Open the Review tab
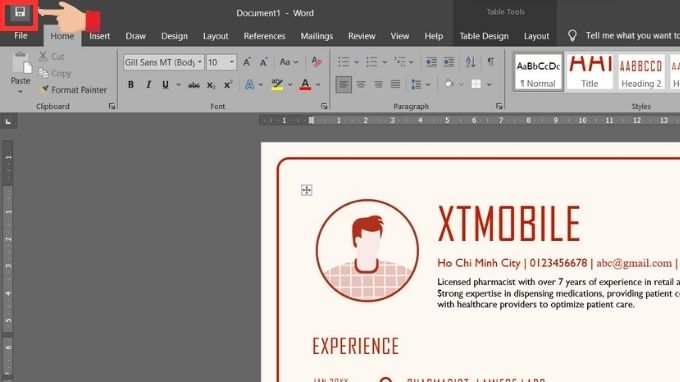Viewport: 680px width, 382px height. (x=362, y=36)
